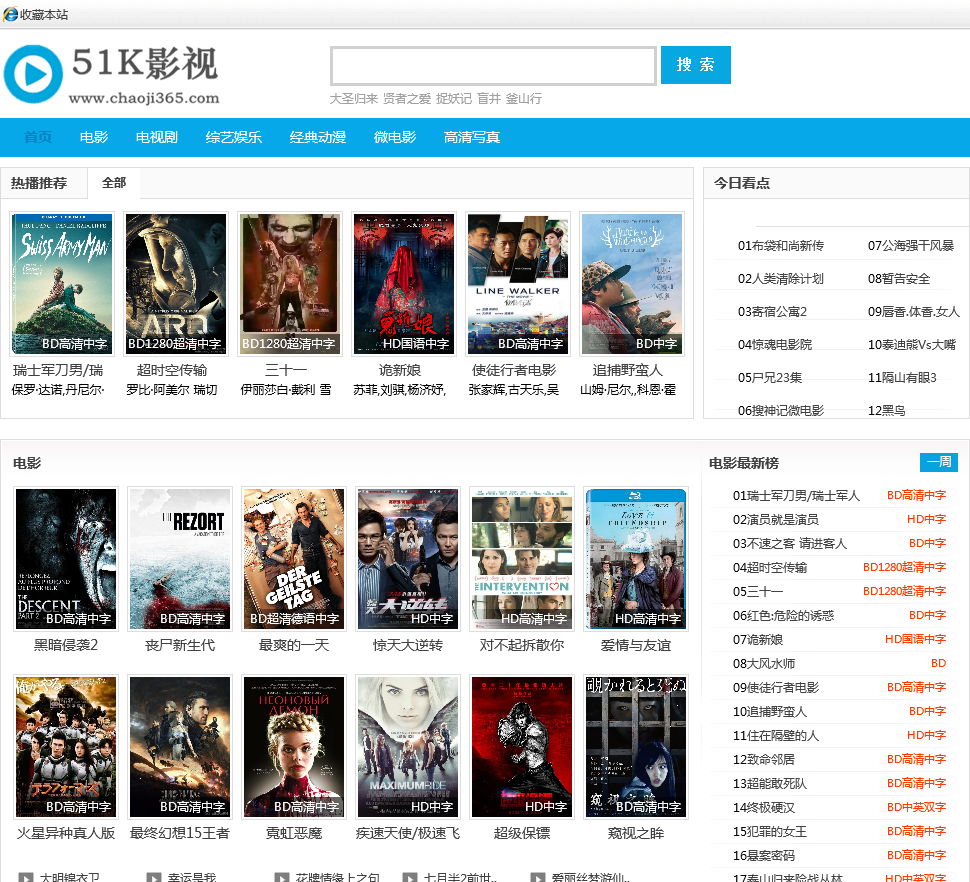Open the 最终幻想15王者 poster
Screen dimensions: 970x882
click(179, 747)
